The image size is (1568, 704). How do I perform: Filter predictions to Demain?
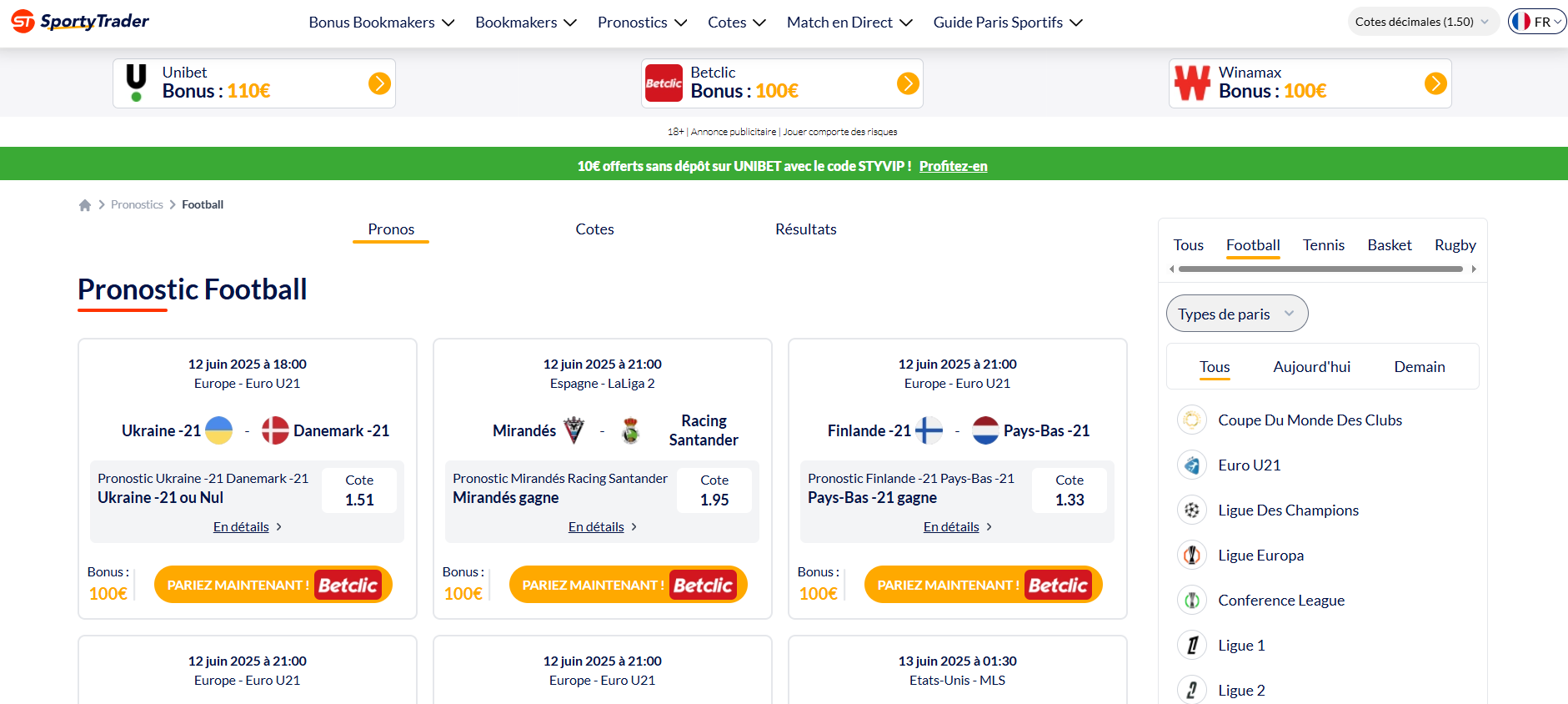[1419, 367]
